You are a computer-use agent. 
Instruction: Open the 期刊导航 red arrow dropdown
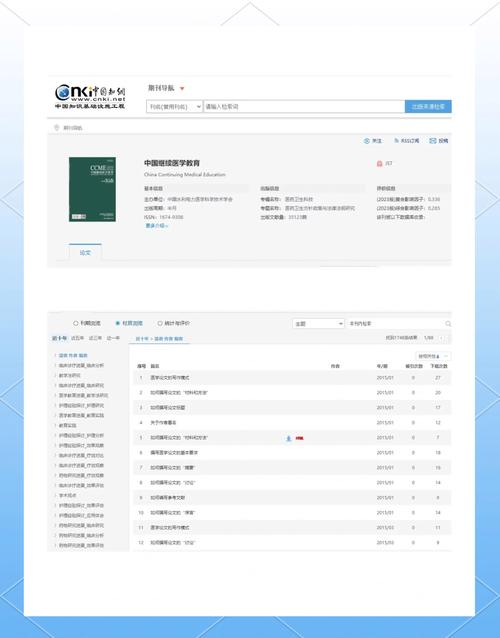point(182,89)
